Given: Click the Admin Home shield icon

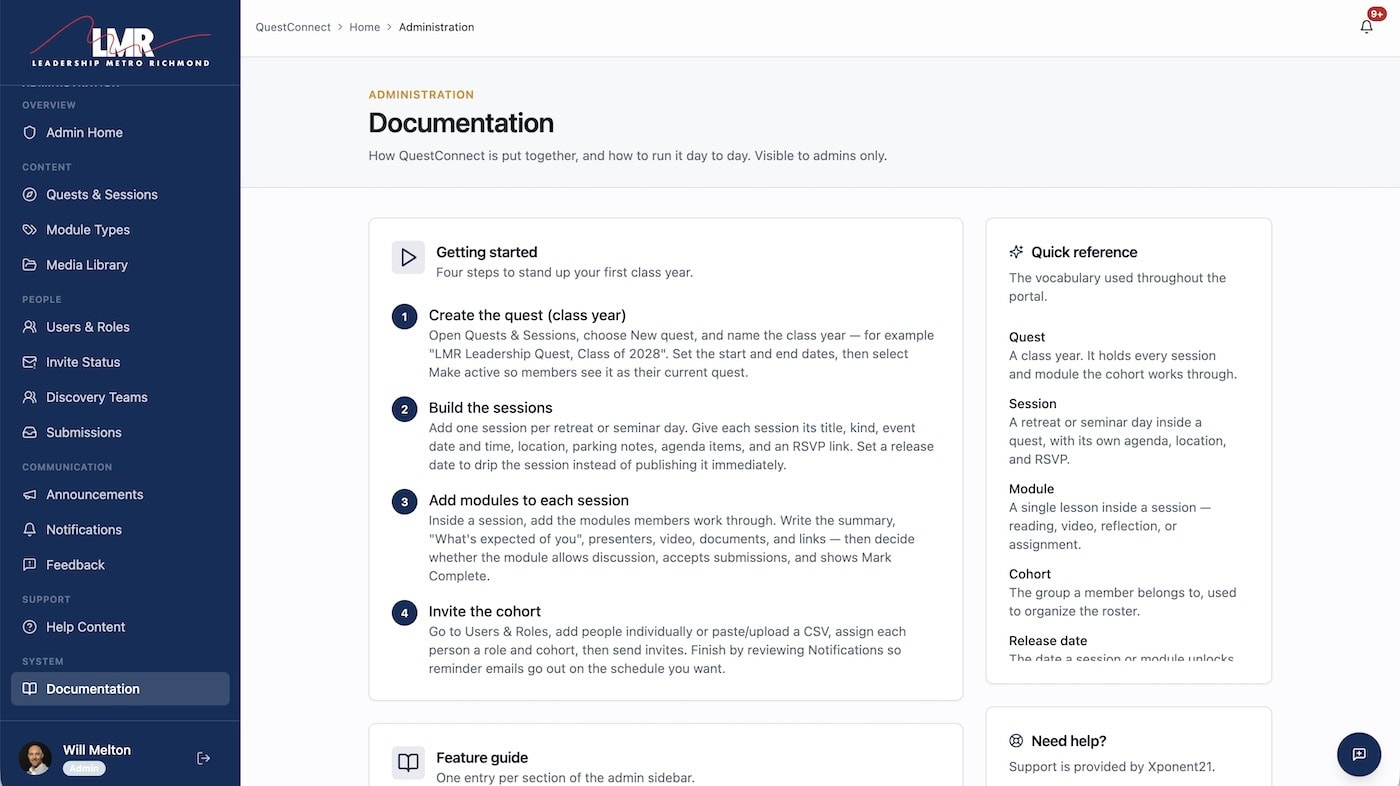Looking at the screenshot, I should [30, 133].
